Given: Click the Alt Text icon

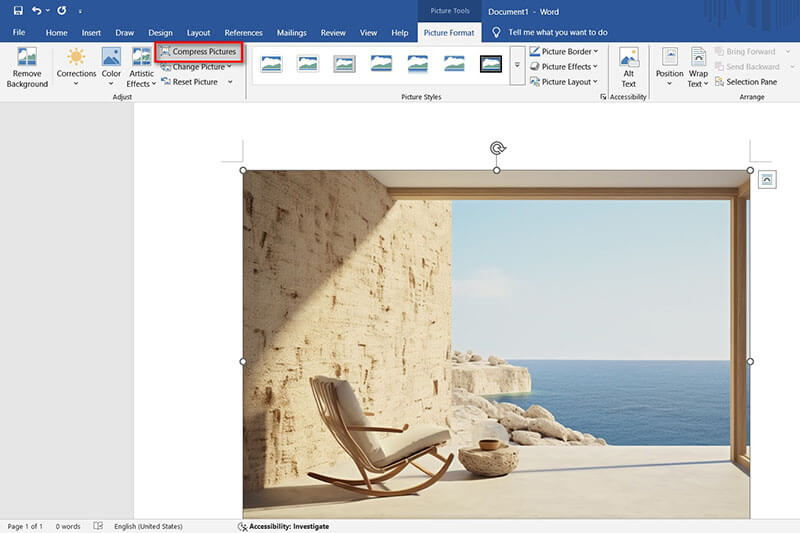Looking at the screenshot, I should point(629,58).
